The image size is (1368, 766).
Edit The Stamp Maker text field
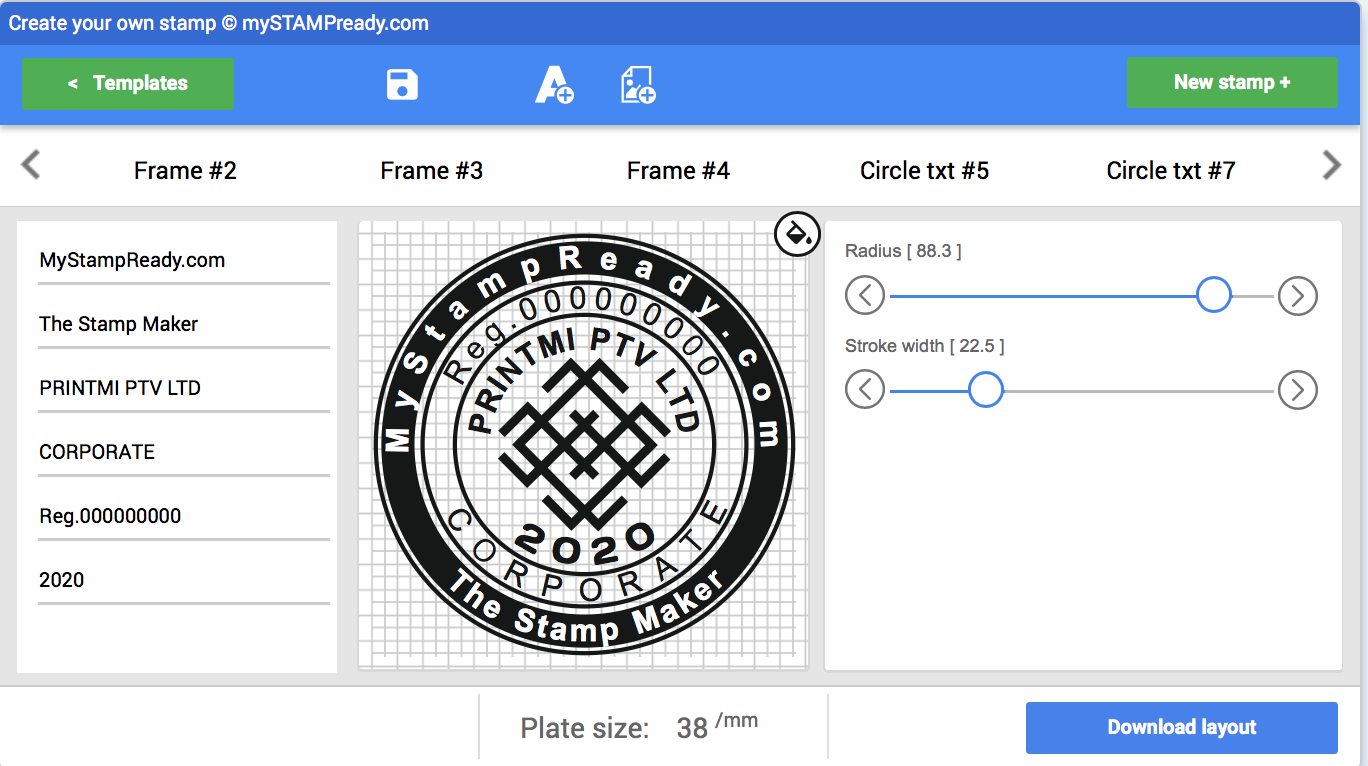(184, 325)
